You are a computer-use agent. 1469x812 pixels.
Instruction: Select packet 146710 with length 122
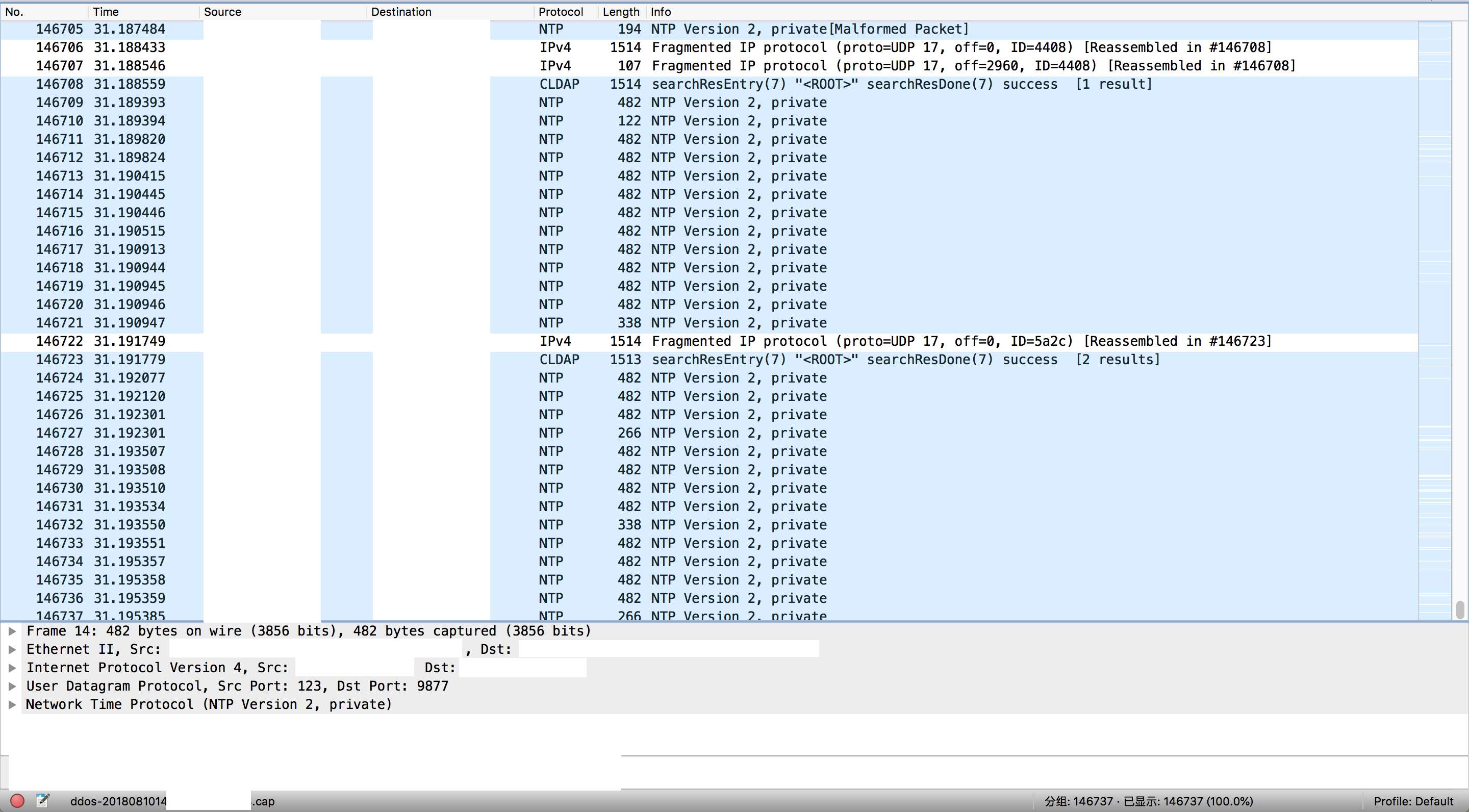coord(709,121)
